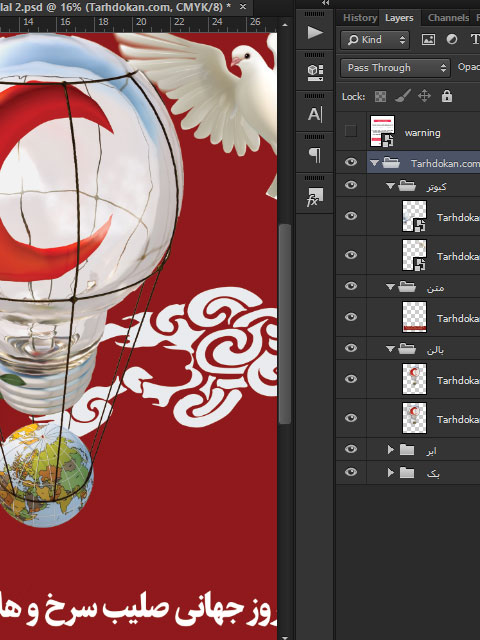Open the Actions panel play icon
Screen dimensions: 480x640
tap(315, 32)
